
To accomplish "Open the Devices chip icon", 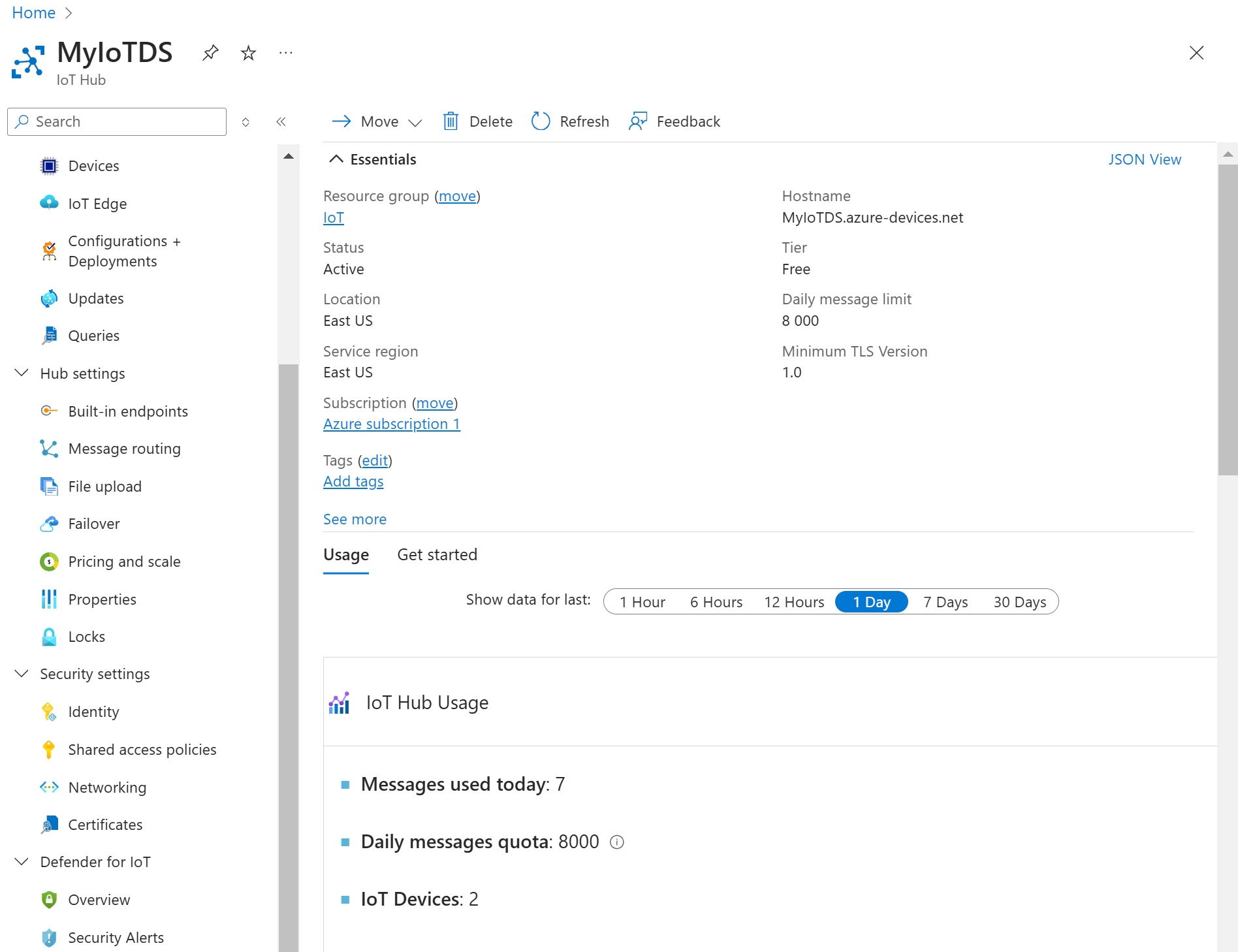I will pos(49,166).
